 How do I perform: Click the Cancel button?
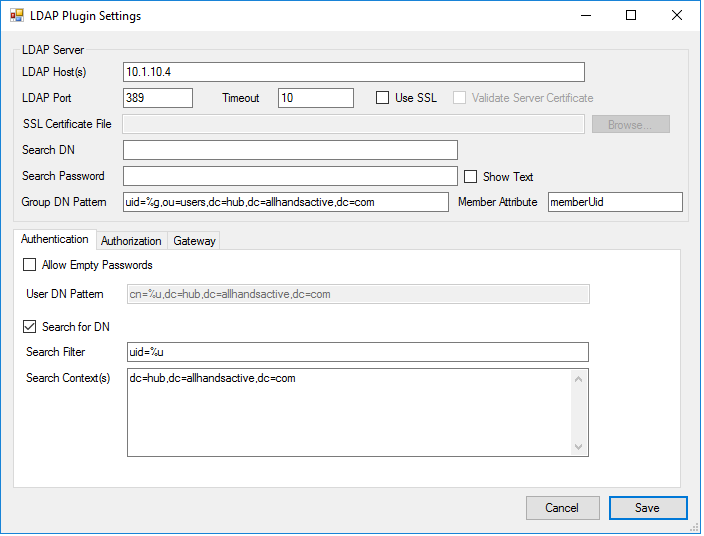click(x=562, y=508)
